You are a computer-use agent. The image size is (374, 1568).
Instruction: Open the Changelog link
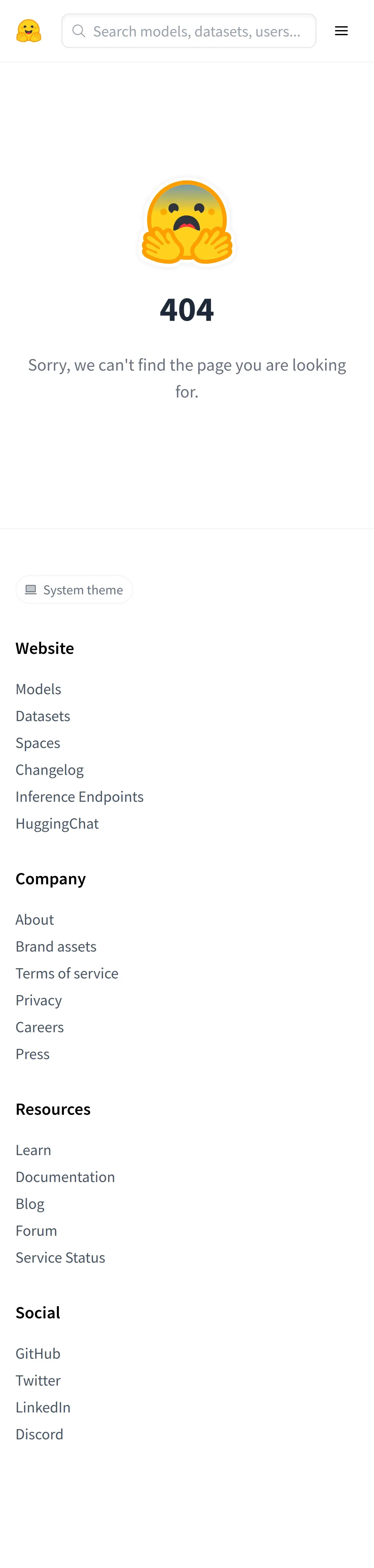click(x=49, y=769)
